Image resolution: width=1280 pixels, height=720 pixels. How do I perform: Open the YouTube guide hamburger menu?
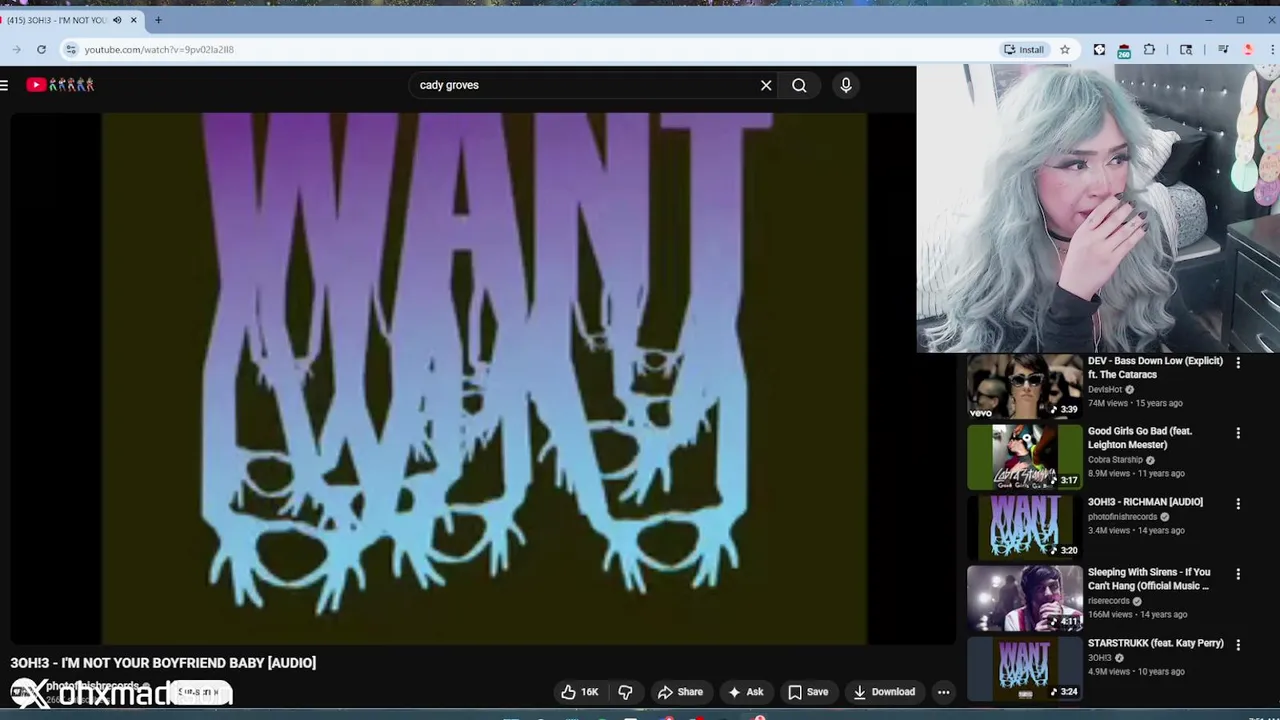(5, 85)
